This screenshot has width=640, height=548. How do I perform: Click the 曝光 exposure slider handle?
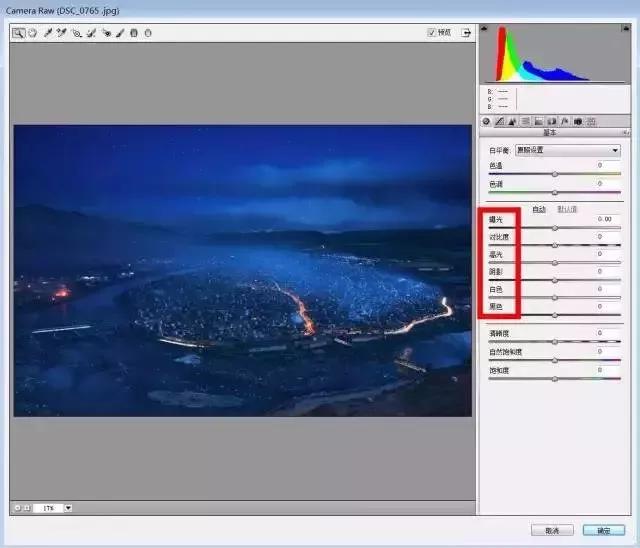(555, 228)
